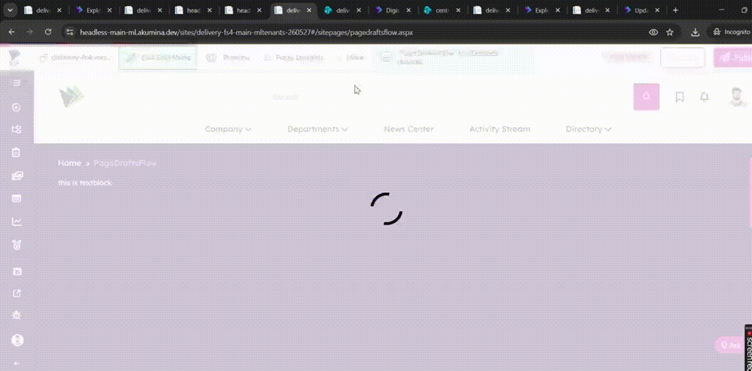Open the analytics chart icon in sidebar

click(16, 221)
